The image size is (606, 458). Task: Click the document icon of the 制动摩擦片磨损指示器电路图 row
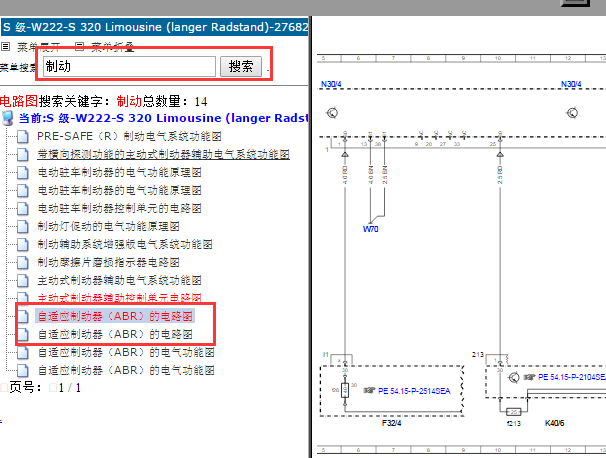(x=23, y=262)
